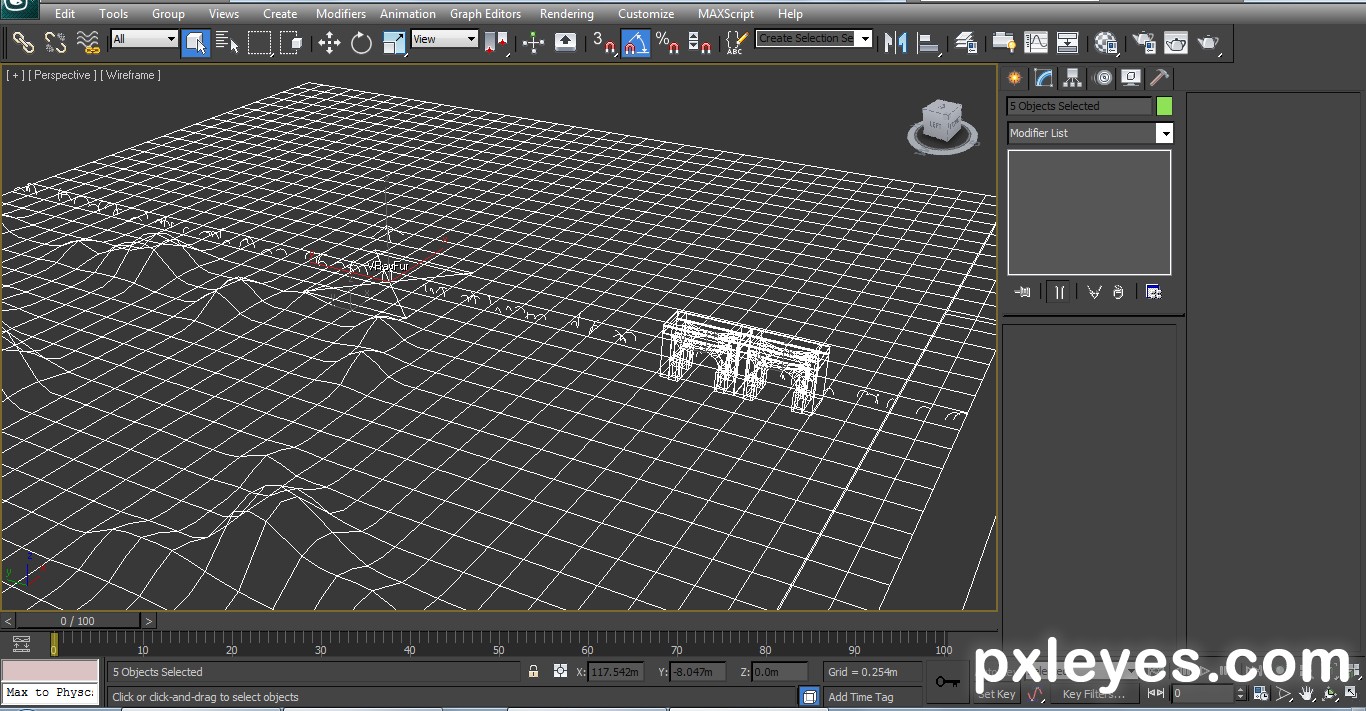Open the Edit menu
Image resolution: width=1366 pixels, height=711 pixels.
(x=65, y=14)
